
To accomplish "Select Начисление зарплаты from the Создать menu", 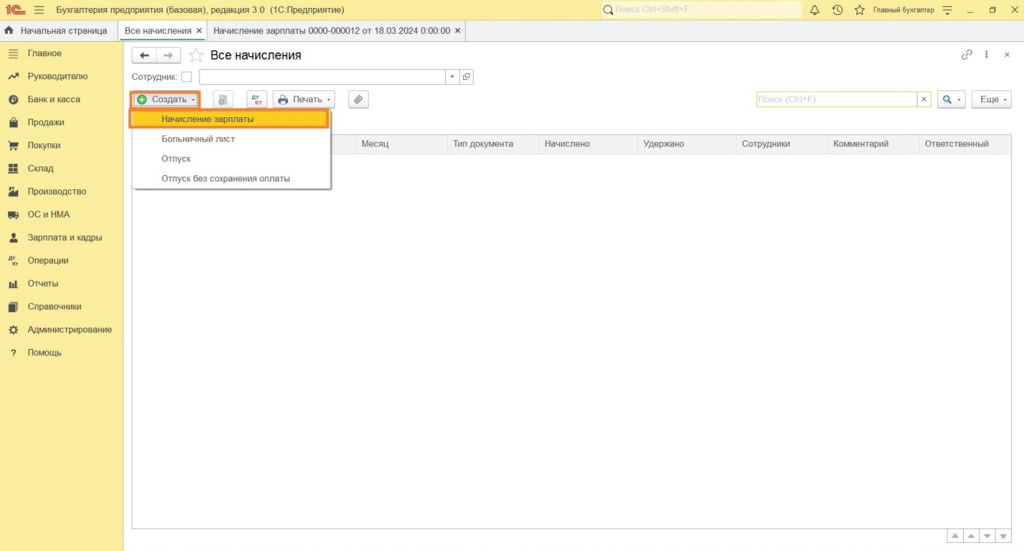I will pyautogui.click(x=207, y=119).
